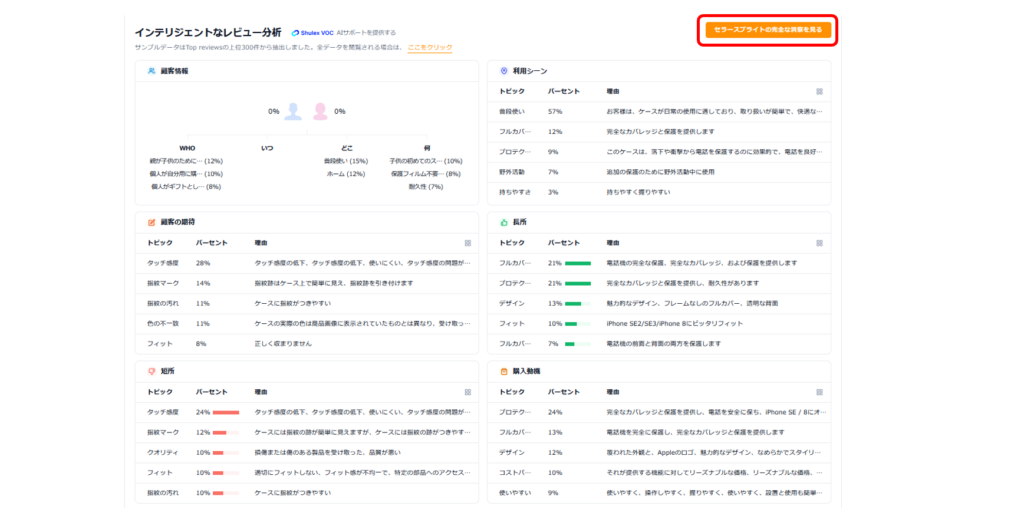Screen dimensions: 1024x525
Task: Click the 長所 thumbs-up icon
Action: (504, 222)
